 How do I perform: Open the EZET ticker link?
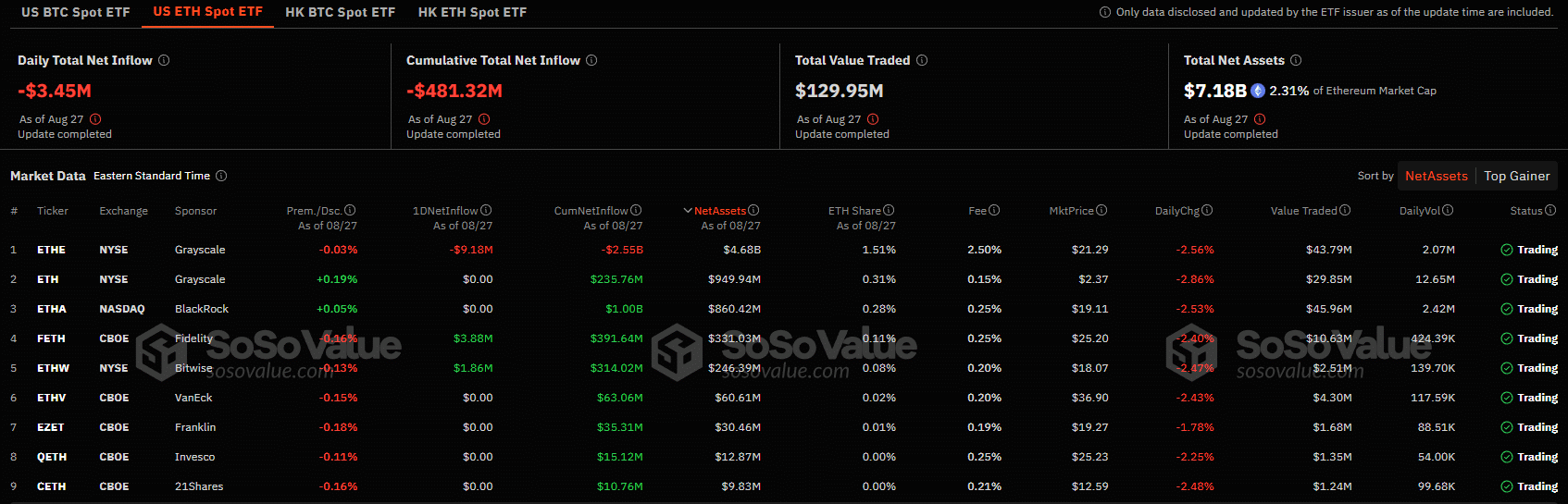pos(51,427)
